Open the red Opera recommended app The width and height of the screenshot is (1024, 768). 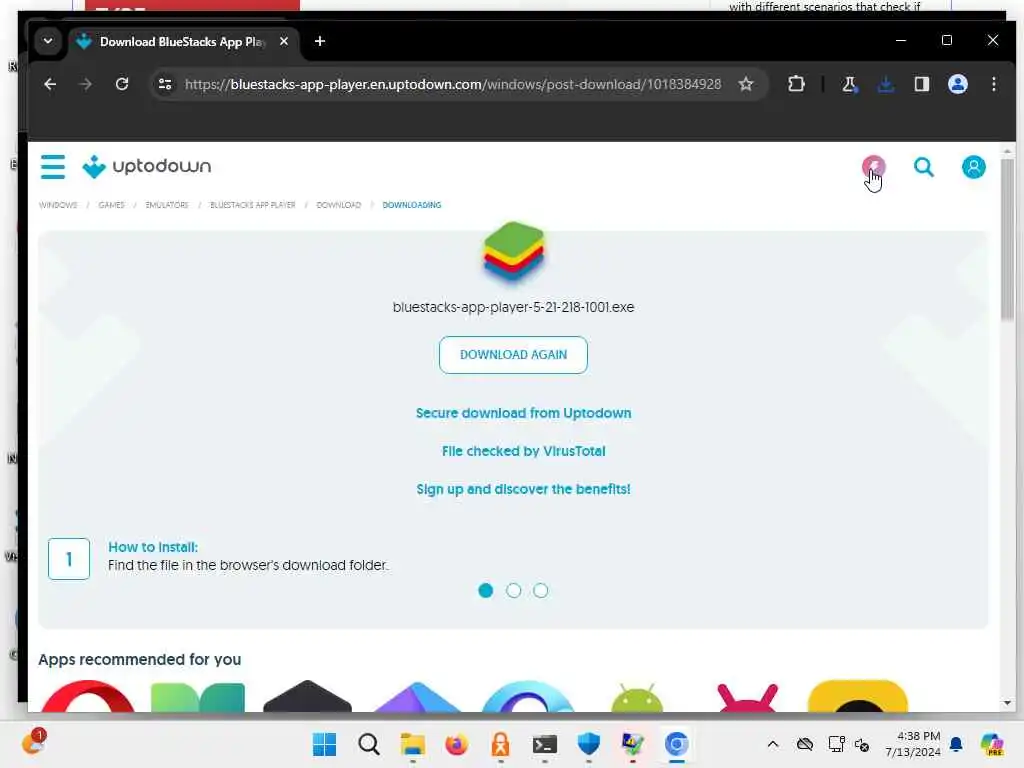88,696
